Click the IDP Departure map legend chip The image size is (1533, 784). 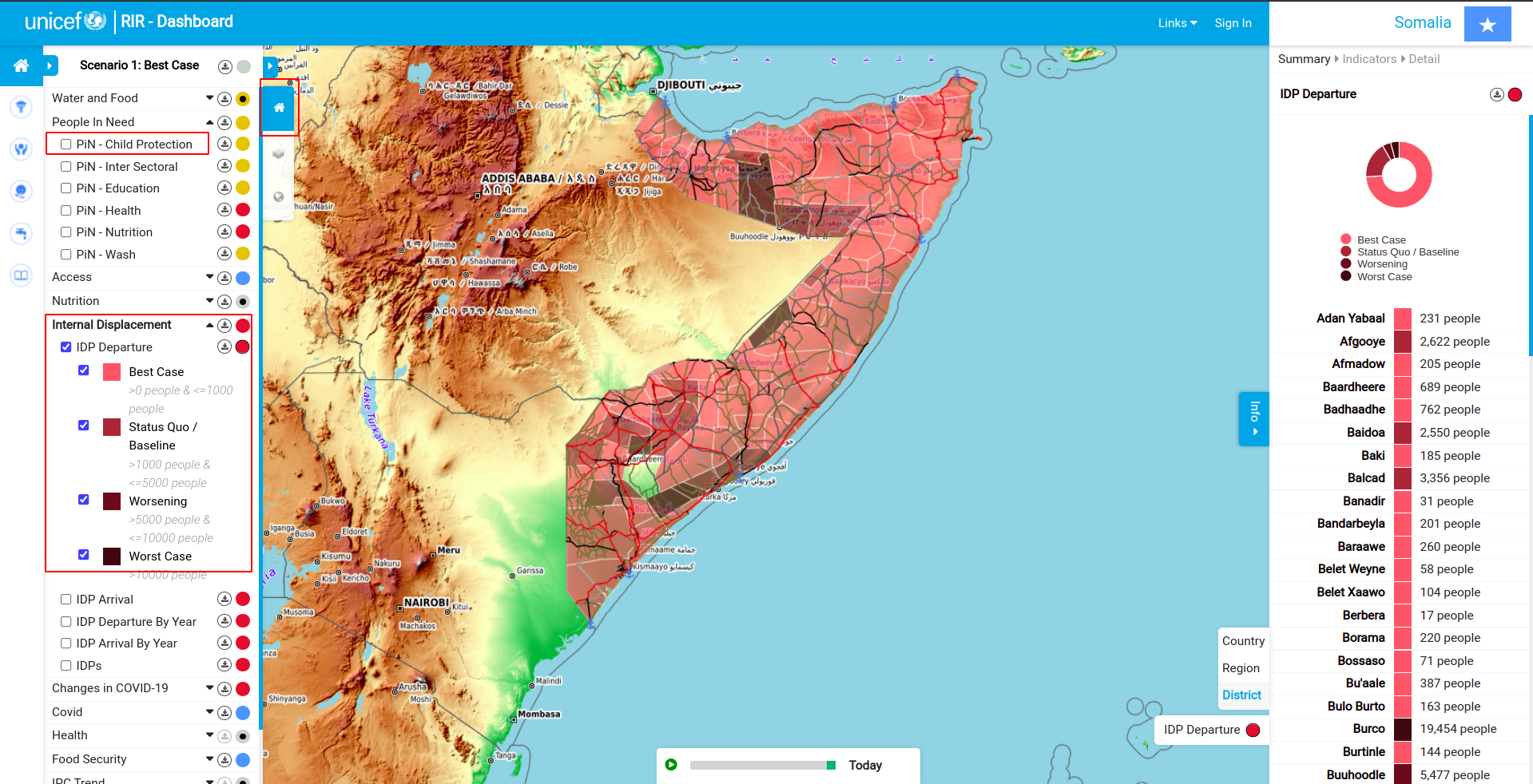[1211, 730]
